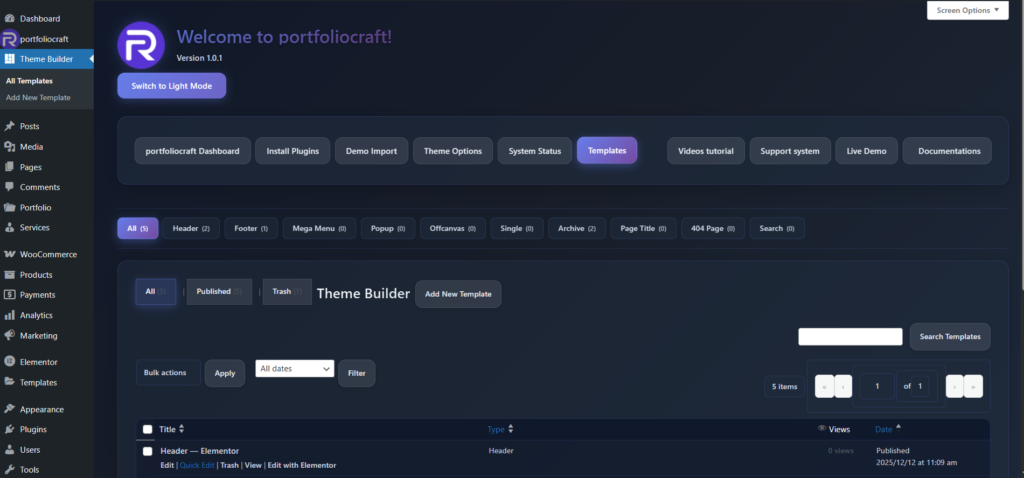Tick the Header — Elementor row checkbox
The width and height of the screenshot is (1024, 478).
(x=147, y=451)
